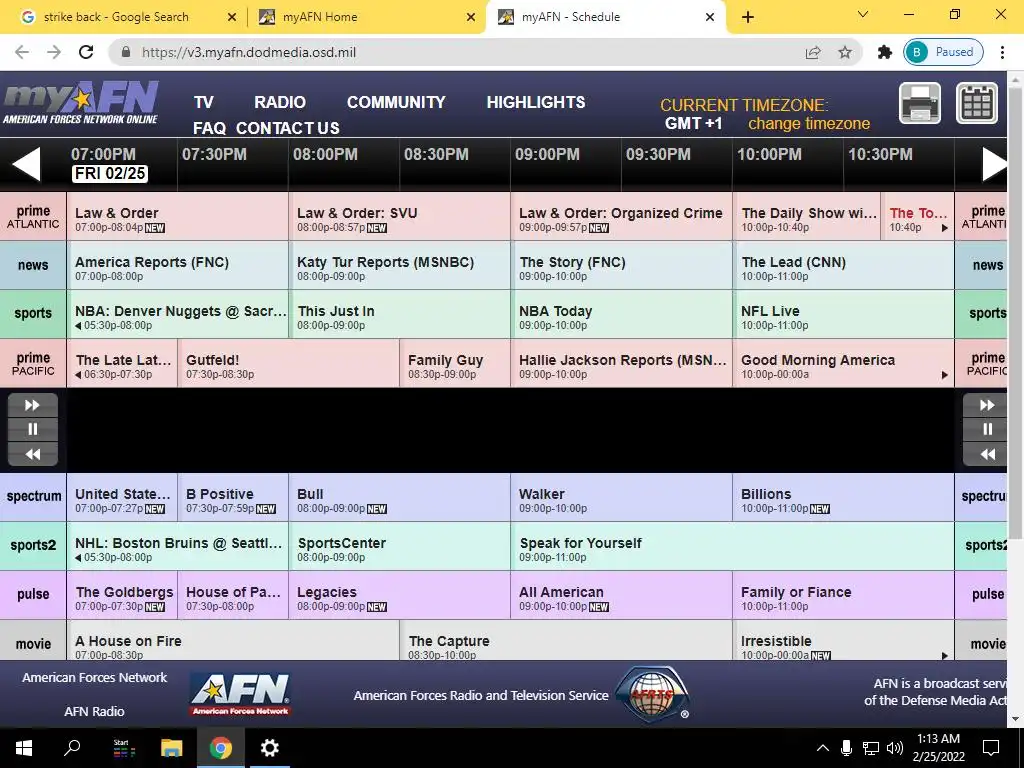Open Speak for Yourself listing
Screen dimensions: 1024x768
pyautogui.click(x=732, y=545)
